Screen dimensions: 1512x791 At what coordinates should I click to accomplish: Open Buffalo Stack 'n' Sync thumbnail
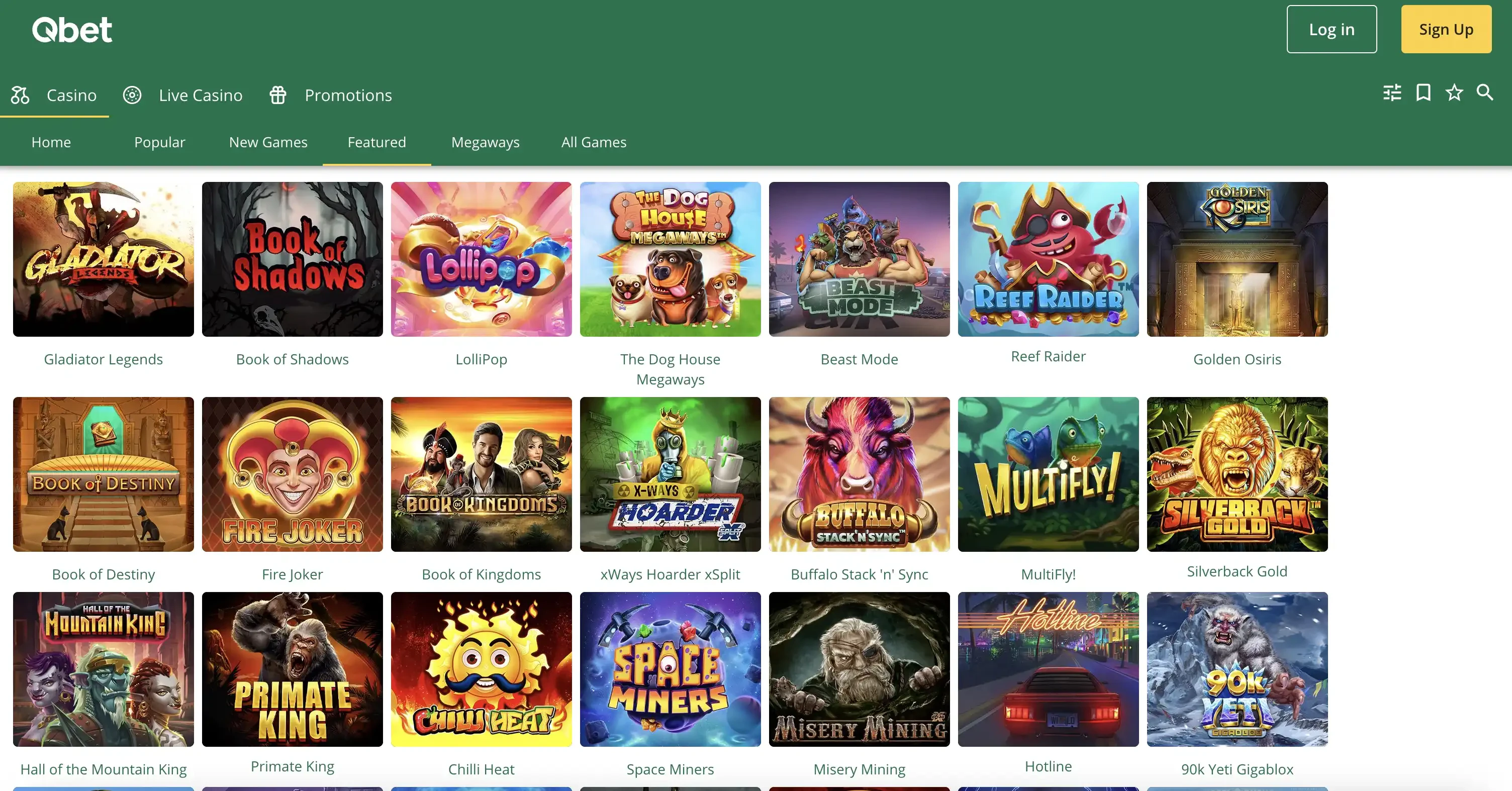pos(860,474)
